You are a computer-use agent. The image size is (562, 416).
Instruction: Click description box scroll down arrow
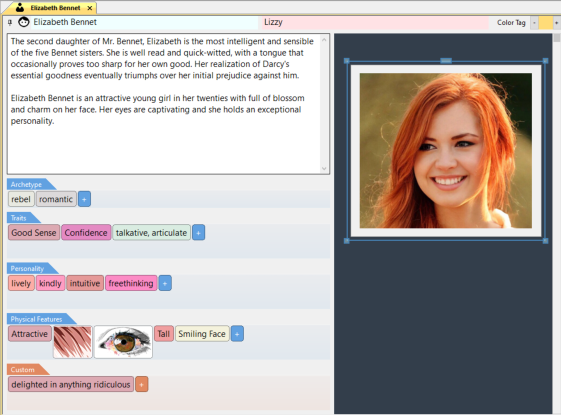click(324, 168)
